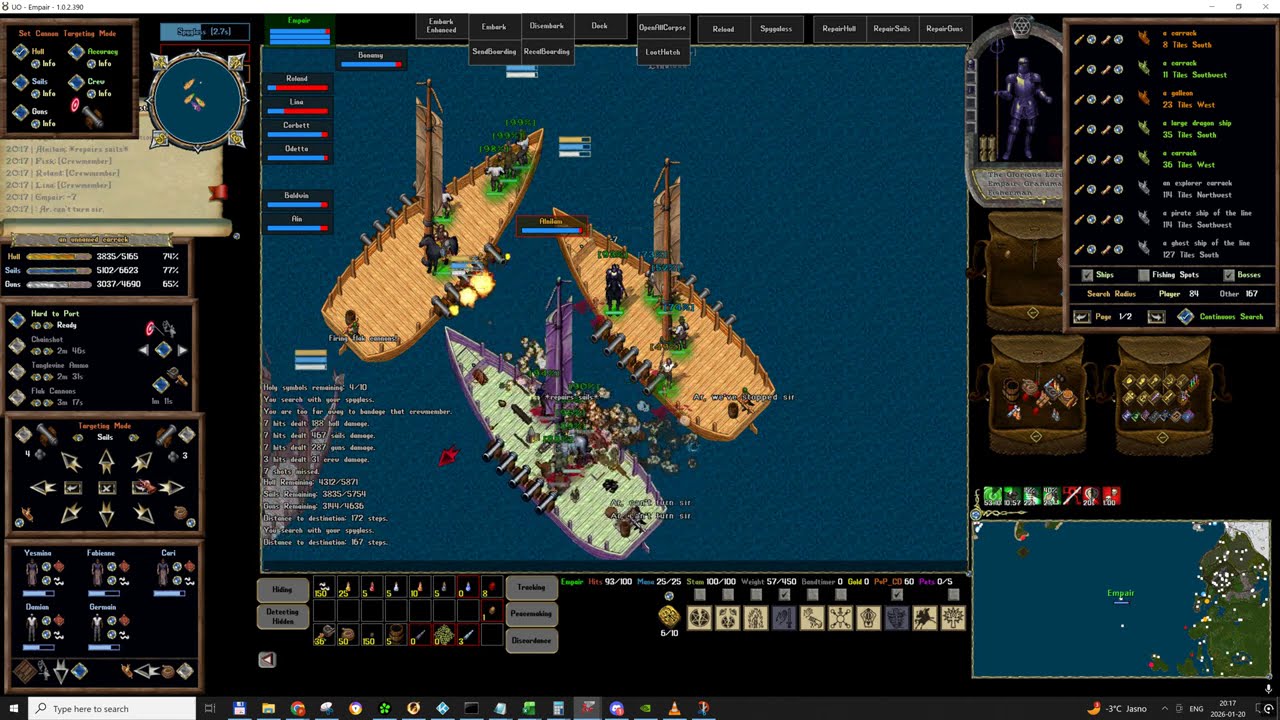Open Windows Start menu
Image resolution: width=1280 pixels, height=720 pixels.
tap(13, 708)
